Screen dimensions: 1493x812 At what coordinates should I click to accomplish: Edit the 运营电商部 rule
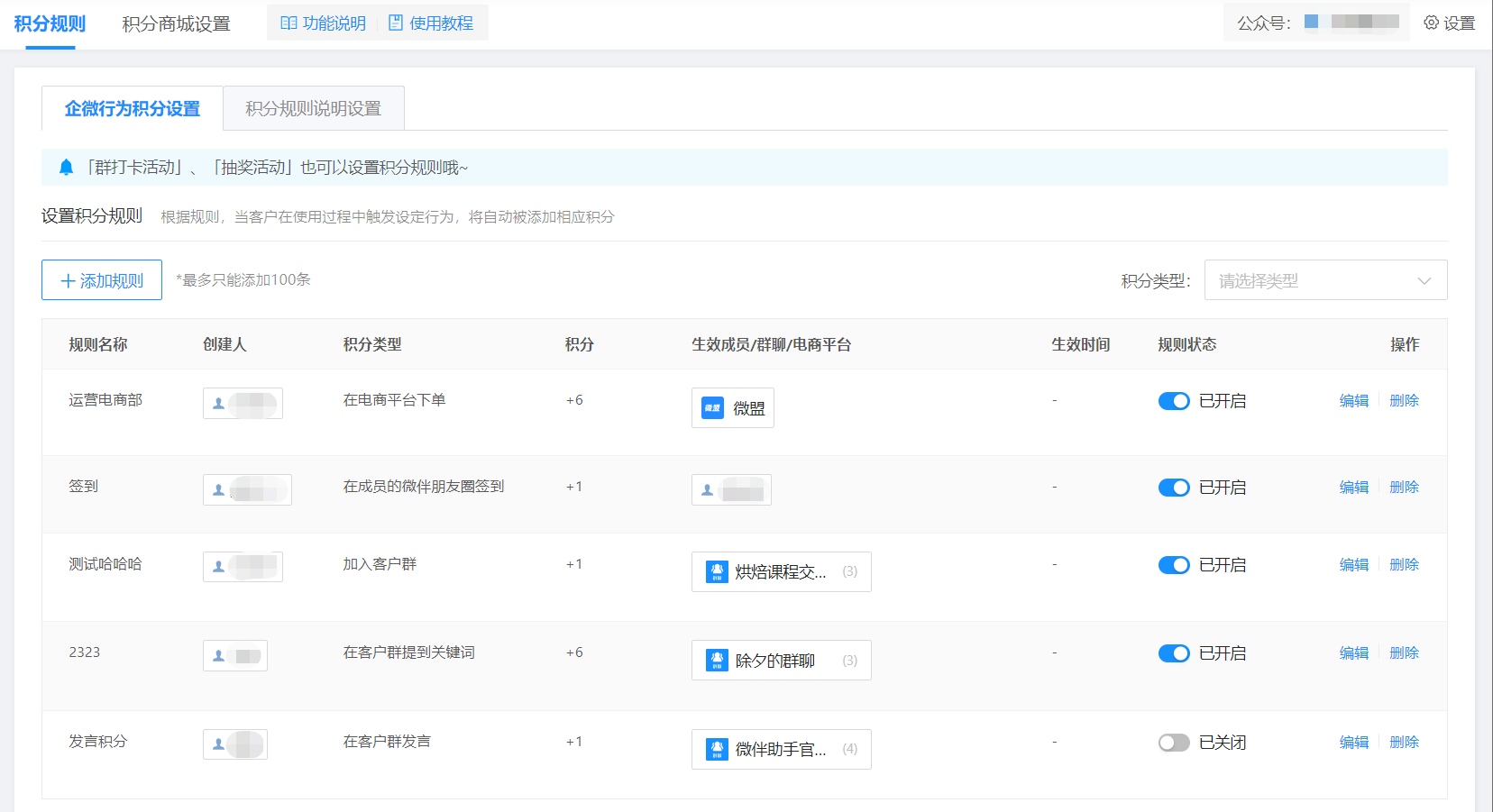pos(1354,401)
